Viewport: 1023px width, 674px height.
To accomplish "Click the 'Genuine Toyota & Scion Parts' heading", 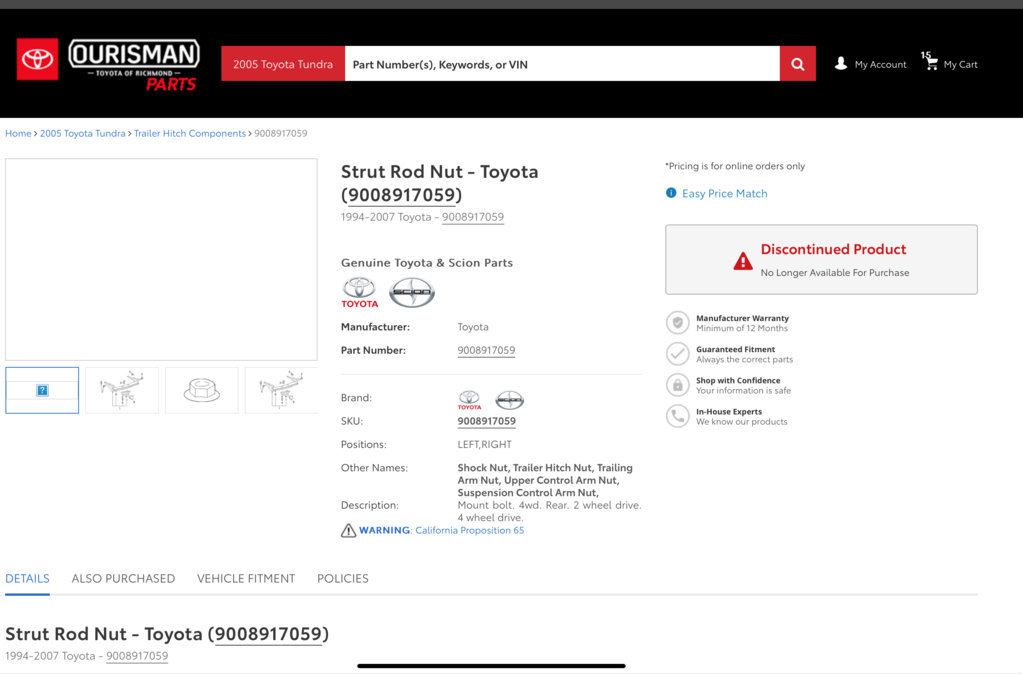I will (x=427, y=263).
